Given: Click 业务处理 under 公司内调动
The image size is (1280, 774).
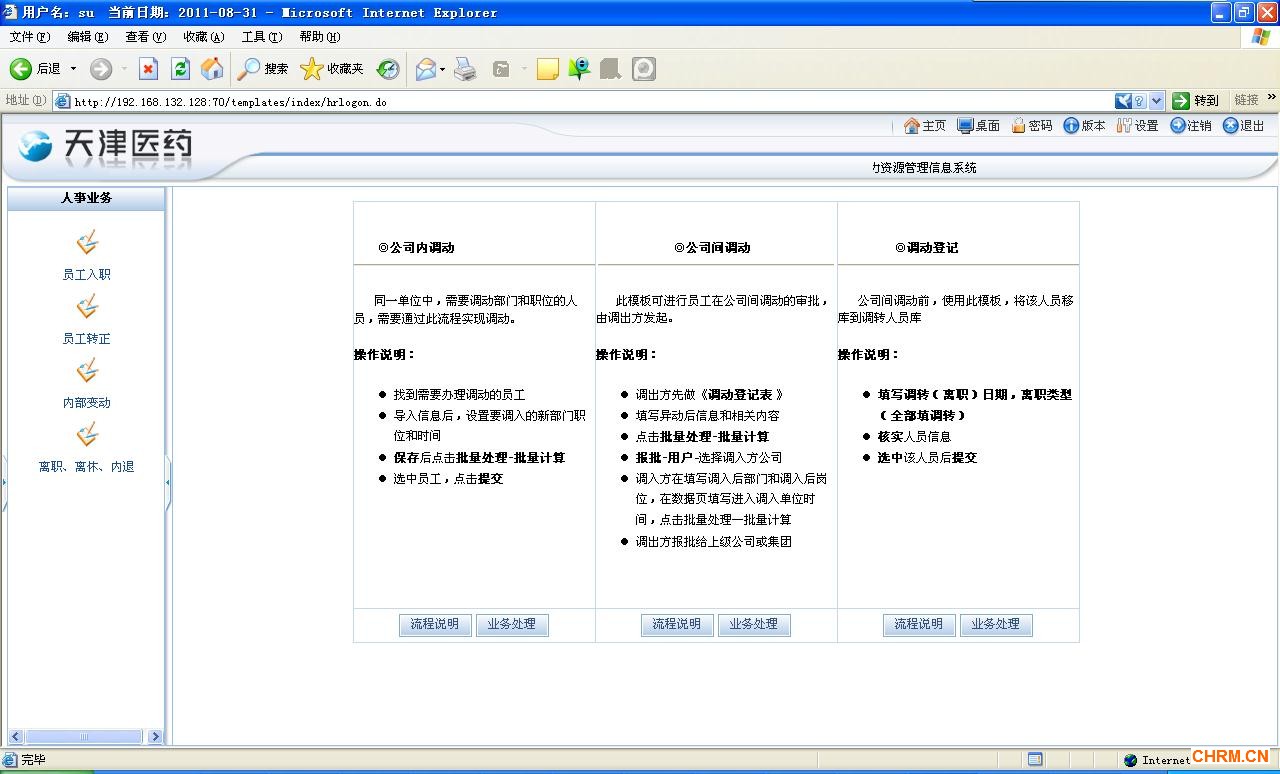Looking at the screenshot, I should [x=512, y=624].
